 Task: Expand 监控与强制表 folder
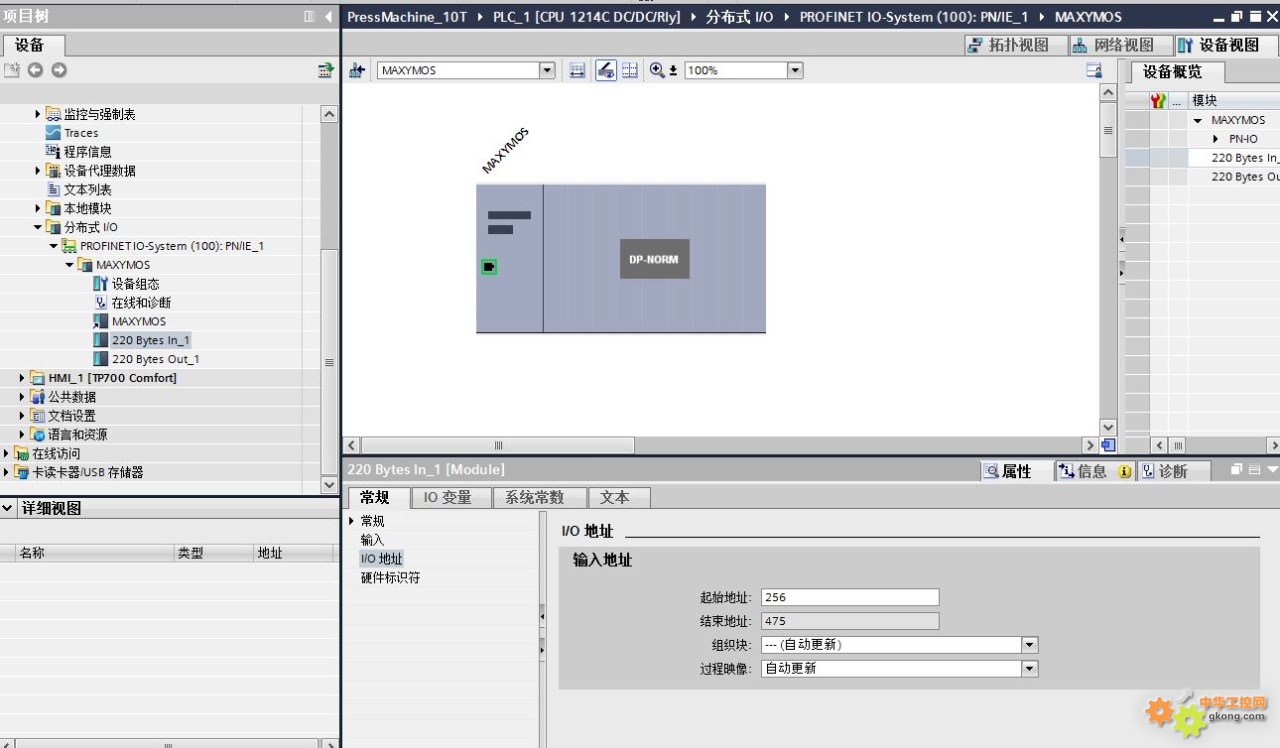point(38,114)
